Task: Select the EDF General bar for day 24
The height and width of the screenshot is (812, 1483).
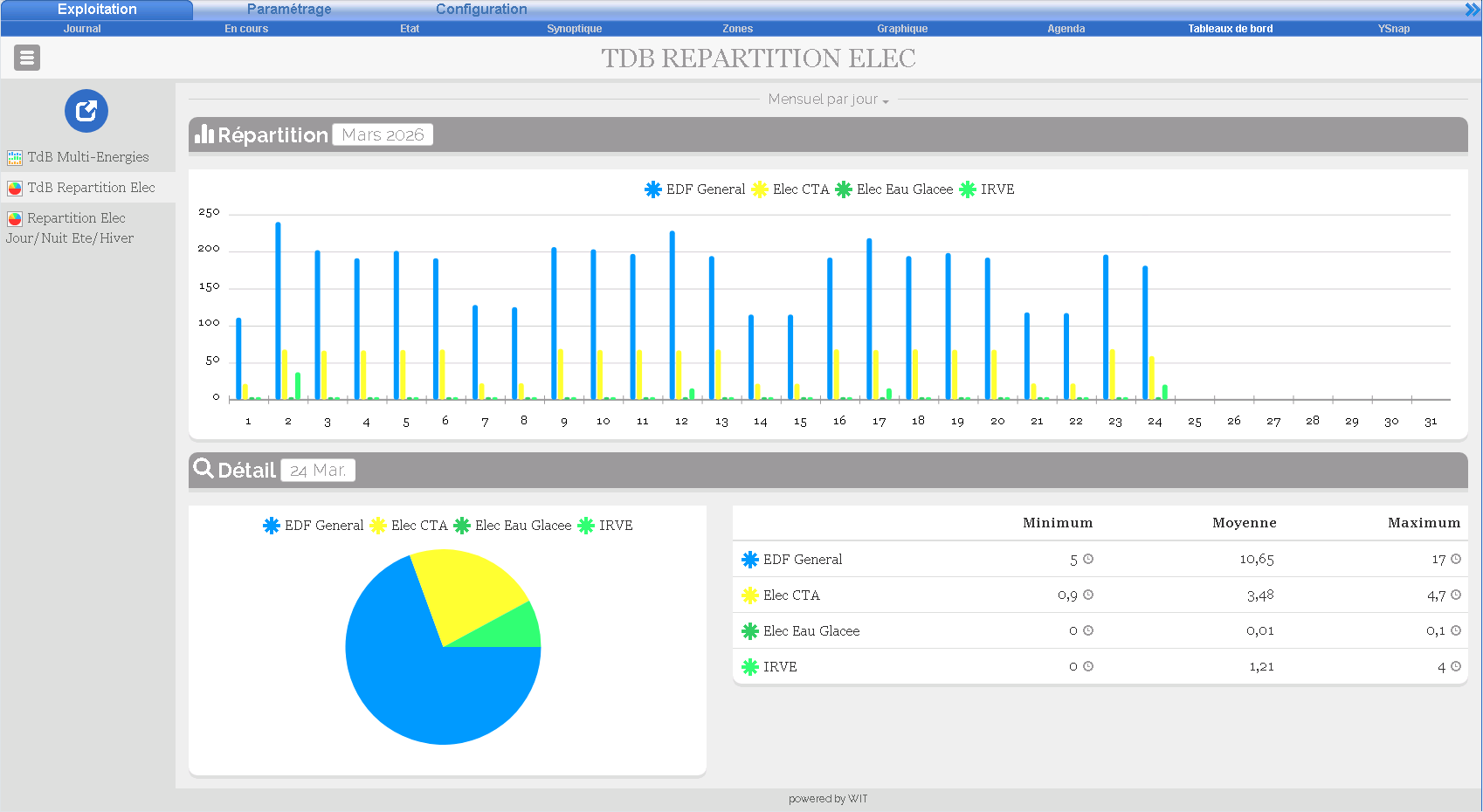Action: coord(1145,333)
